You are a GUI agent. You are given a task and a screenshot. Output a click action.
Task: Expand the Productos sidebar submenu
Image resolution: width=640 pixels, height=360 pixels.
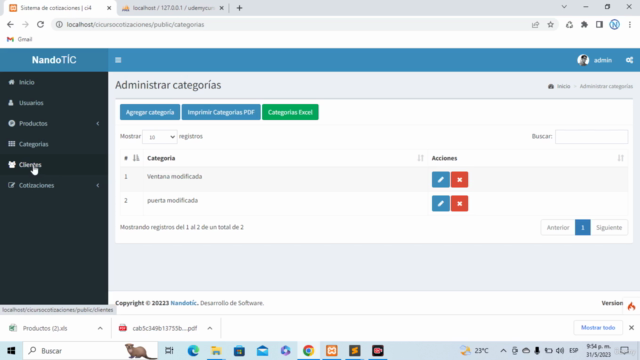[54, 123]
